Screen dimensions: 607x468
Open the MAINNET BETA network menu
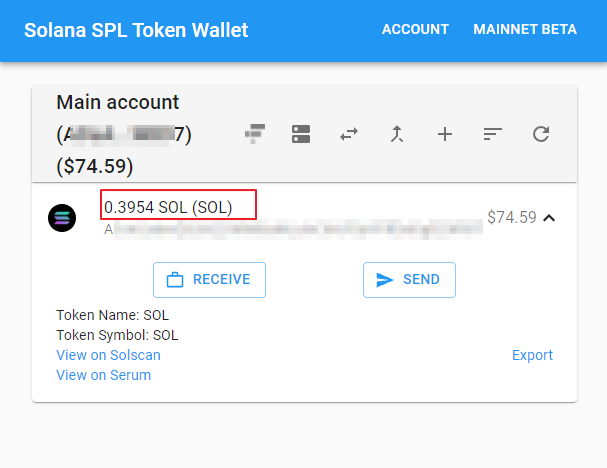[x=525, y=29]
